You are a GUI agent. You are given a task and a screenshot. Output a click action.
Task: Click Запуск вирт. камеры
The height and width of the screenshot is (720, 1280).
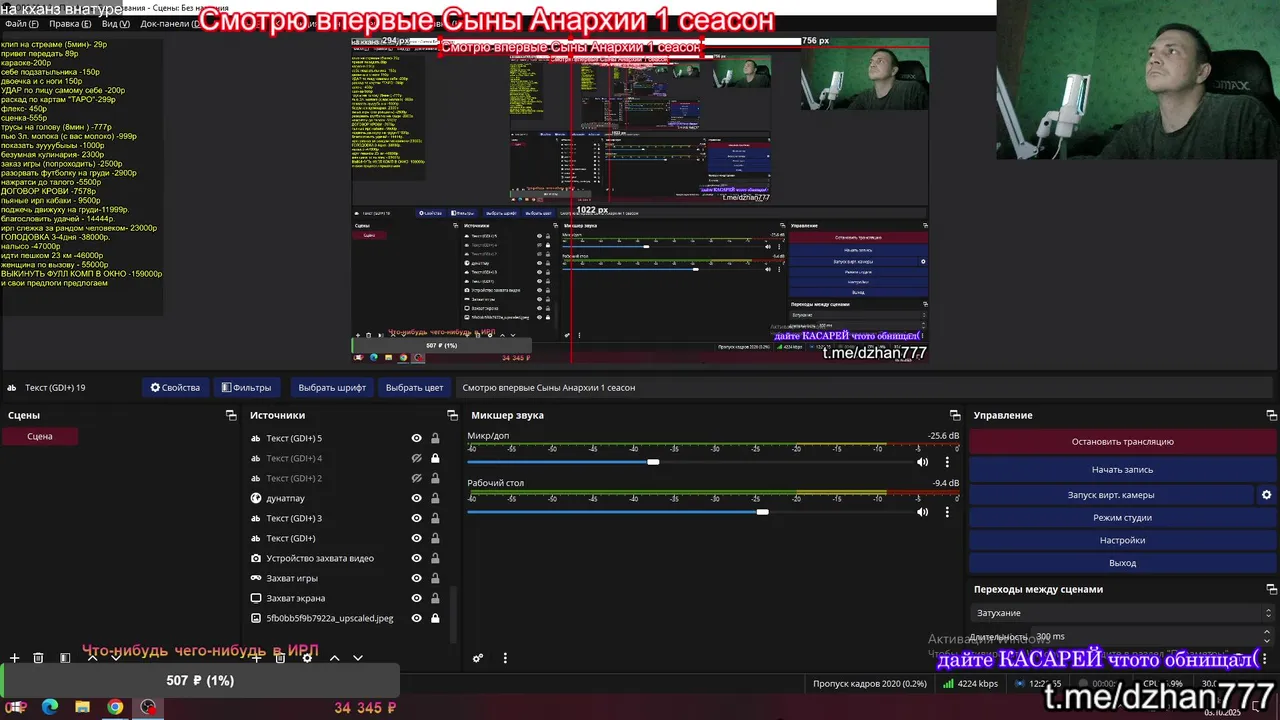click(x=1110, y=495)
